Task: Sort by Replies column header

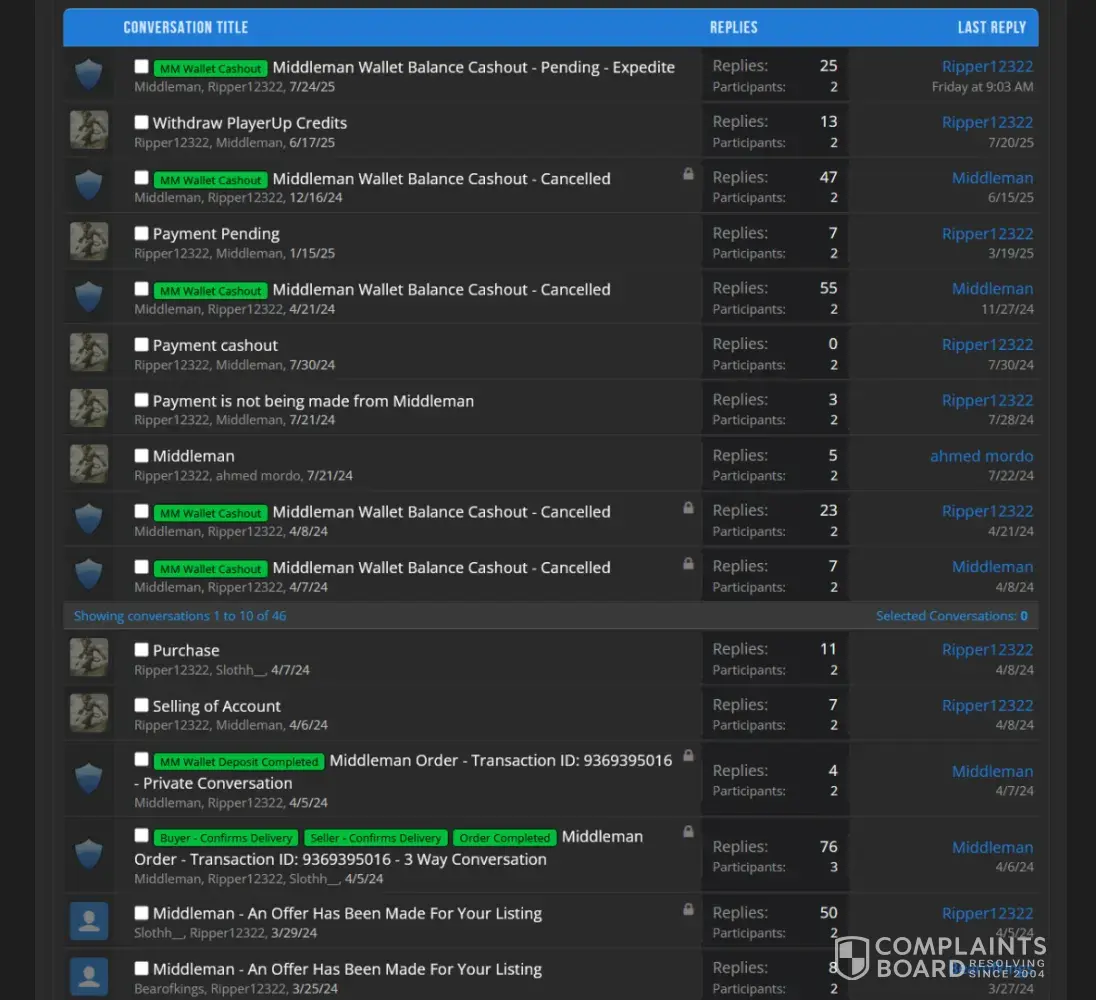Action: pyautogui.click(x=734, y=27)
